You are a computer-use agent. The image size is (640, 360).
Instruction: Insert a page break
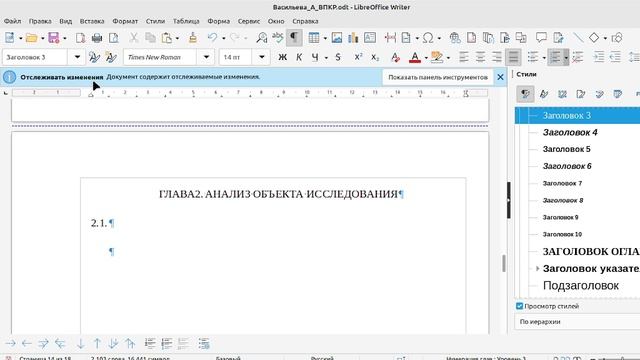[x=390, y=38]
